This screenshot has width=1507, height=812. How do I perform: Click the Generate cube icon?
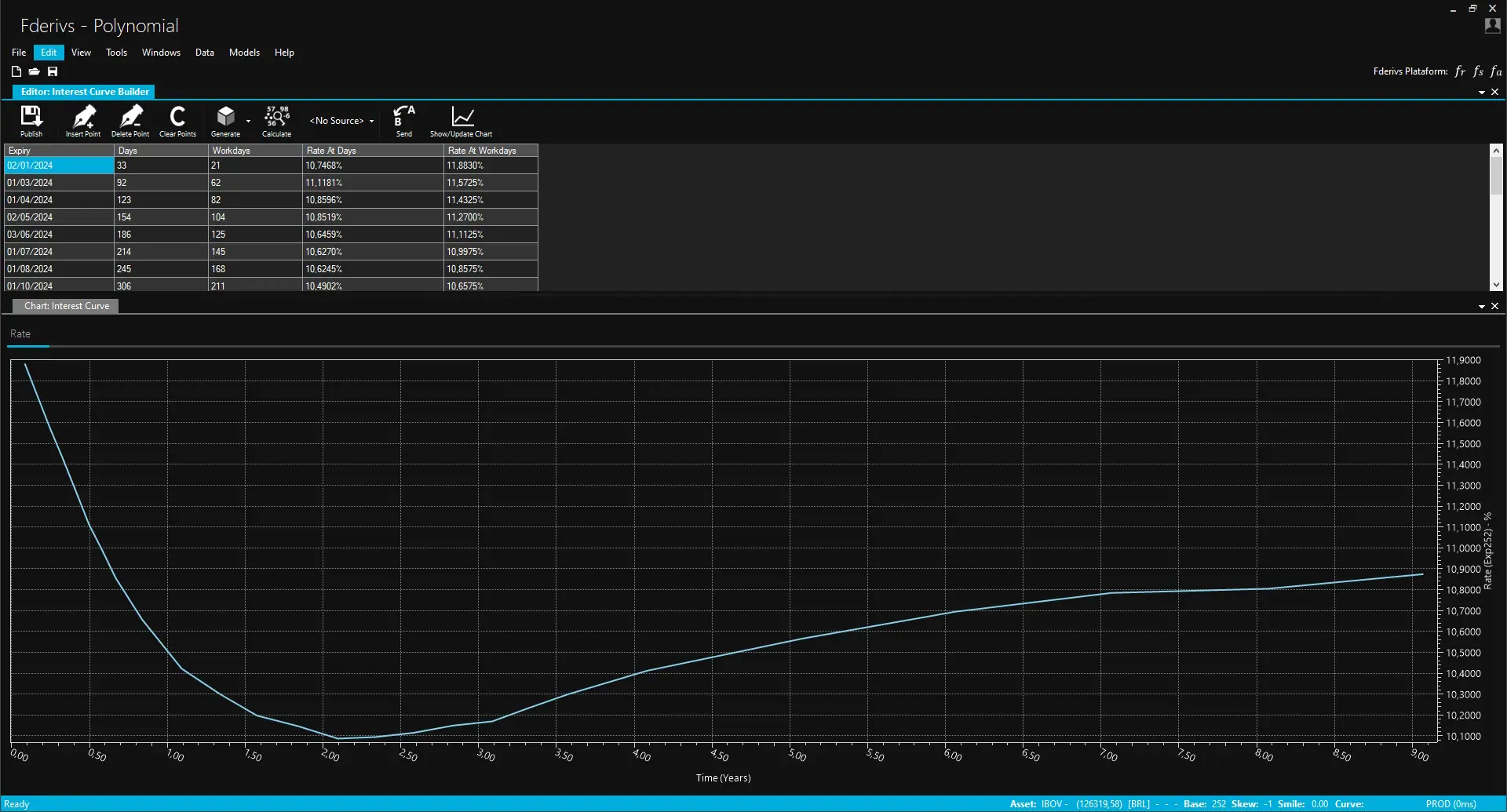coord(225,118)
